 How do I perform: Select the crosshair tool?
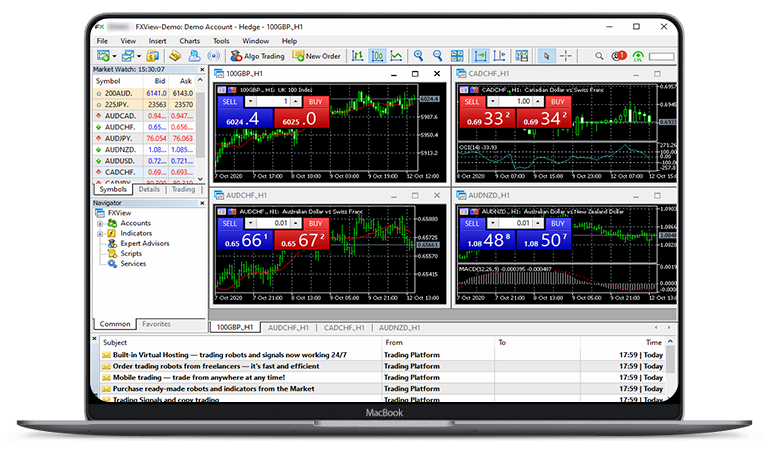tap(566, 56)
